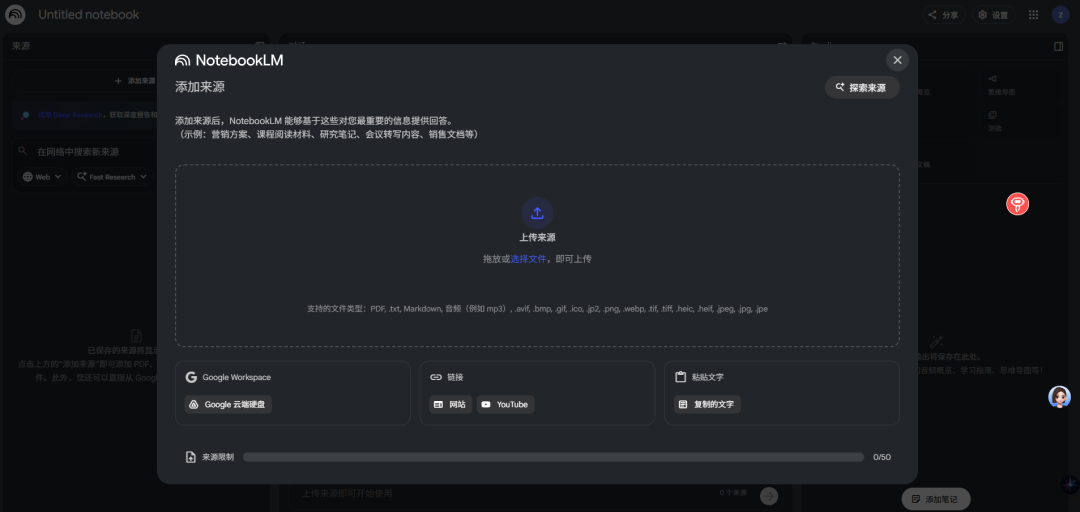Click the Deep Research promo link
Viewport: 1080px width, 512px height.
[70, 115]
